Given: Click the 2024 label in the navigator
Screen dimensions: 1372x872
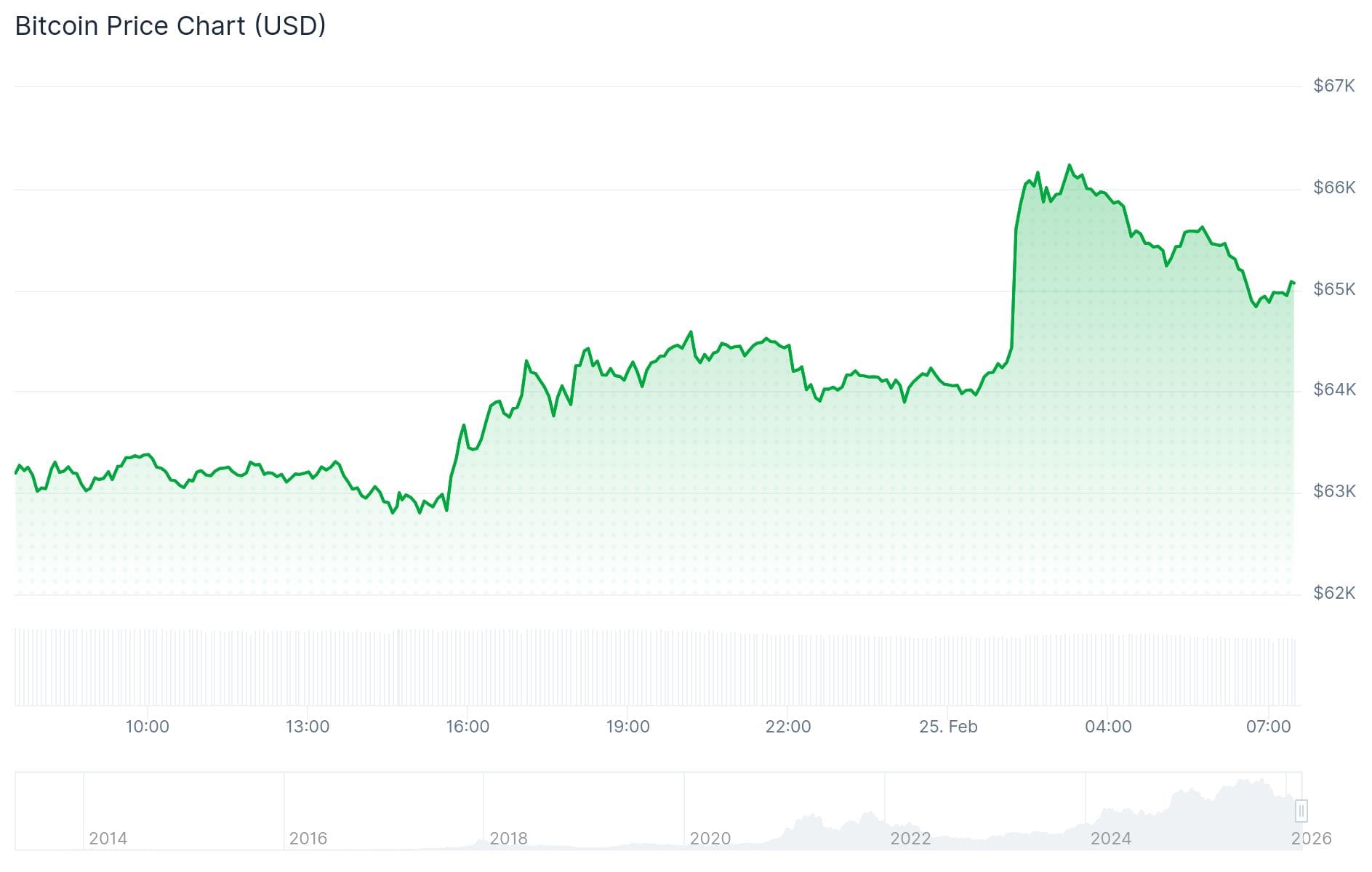Looking at the screenshot, I should [1110, 839].
